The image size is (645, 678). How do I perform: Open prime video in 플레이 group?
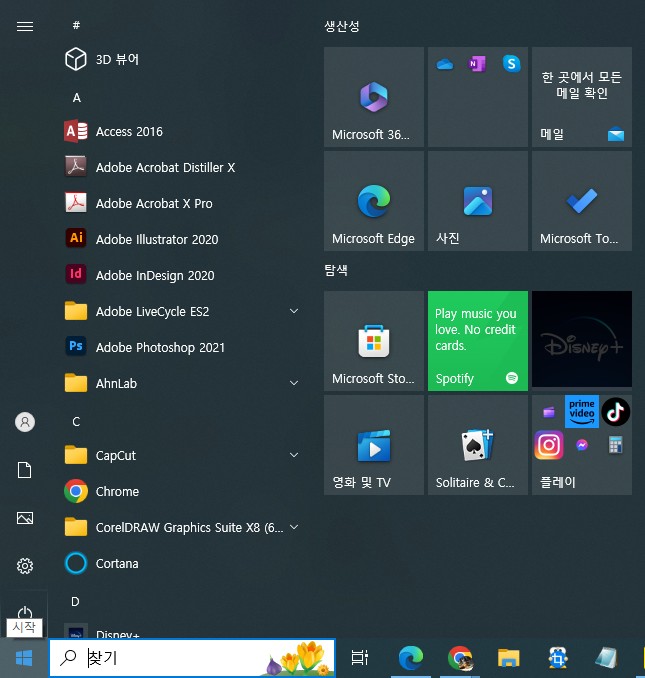tap(582, 411)
